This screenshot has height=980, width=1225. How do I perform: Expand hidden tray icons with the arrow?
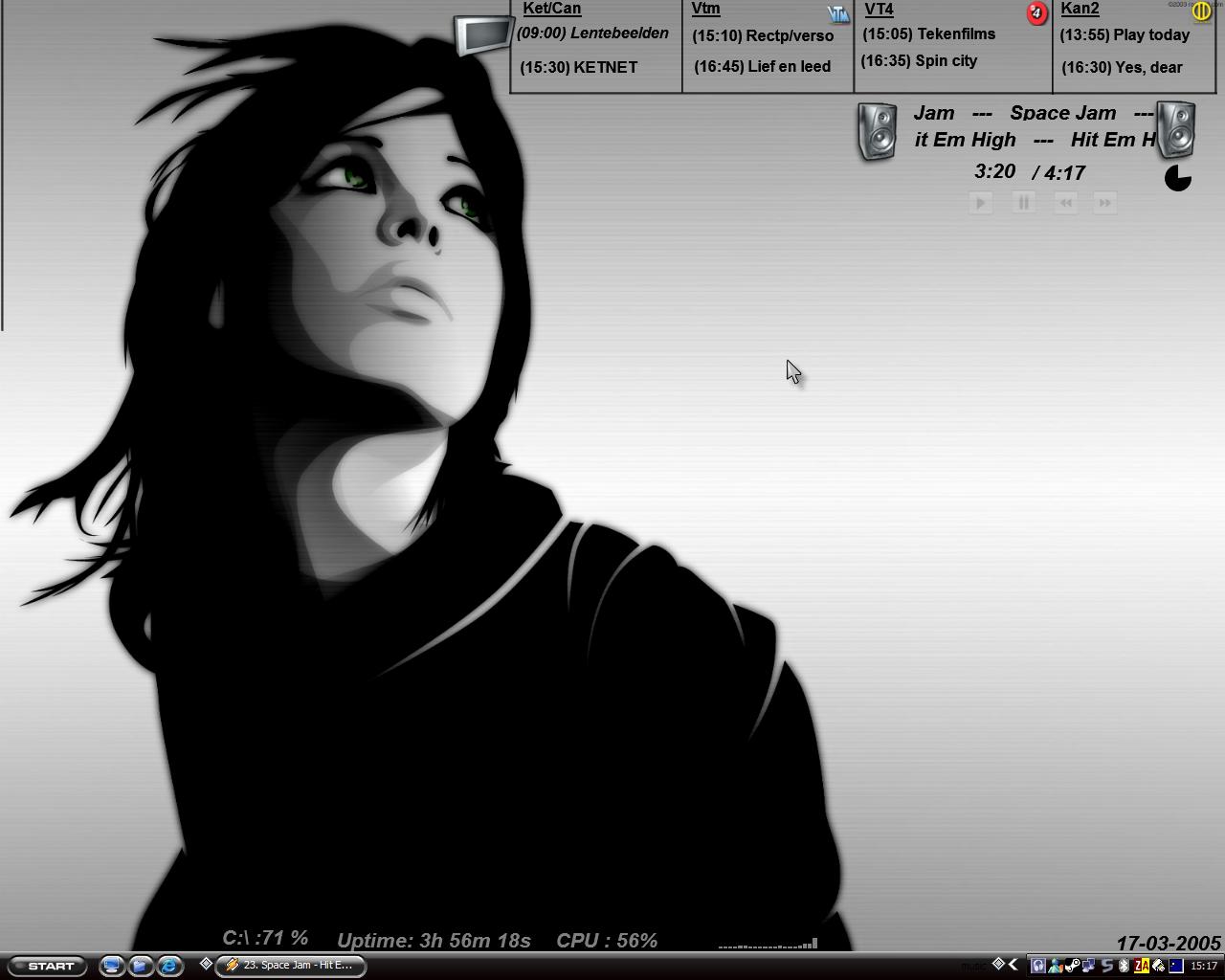pyautogui.click(x=1013, y=965)
